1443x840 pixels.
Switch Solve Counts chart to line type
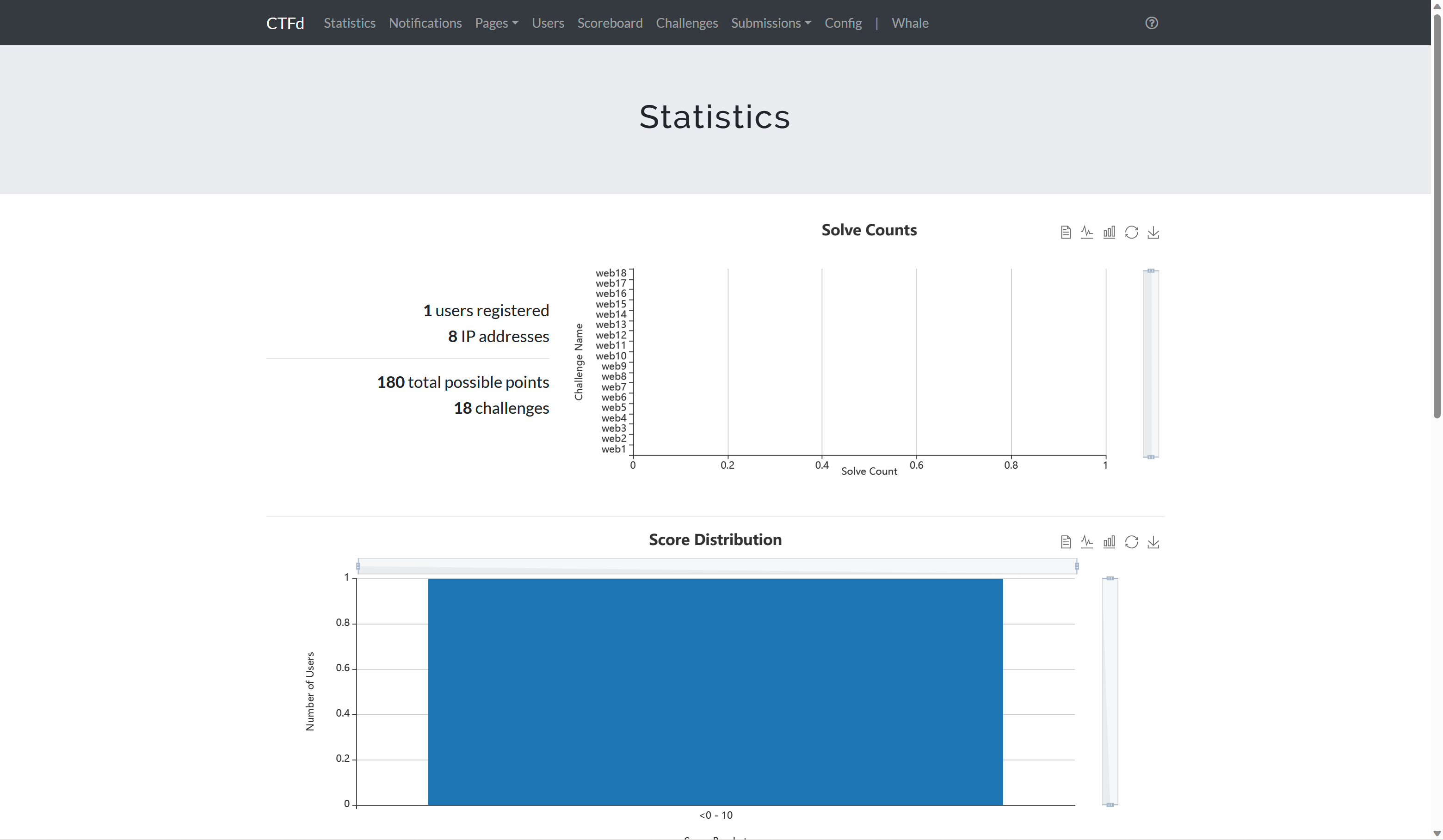pyautogui.click(x=1087, y=233)
